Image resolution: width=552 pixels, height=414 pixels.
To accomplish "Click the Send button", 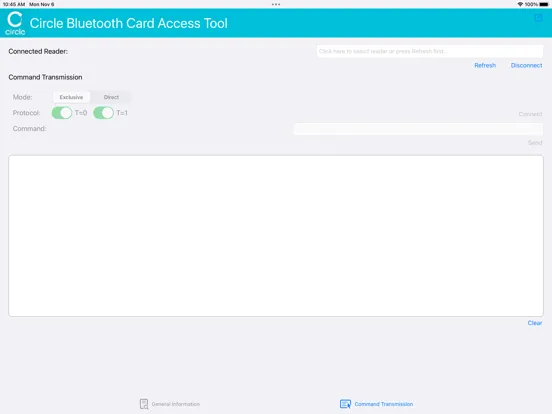I will 535,143.
